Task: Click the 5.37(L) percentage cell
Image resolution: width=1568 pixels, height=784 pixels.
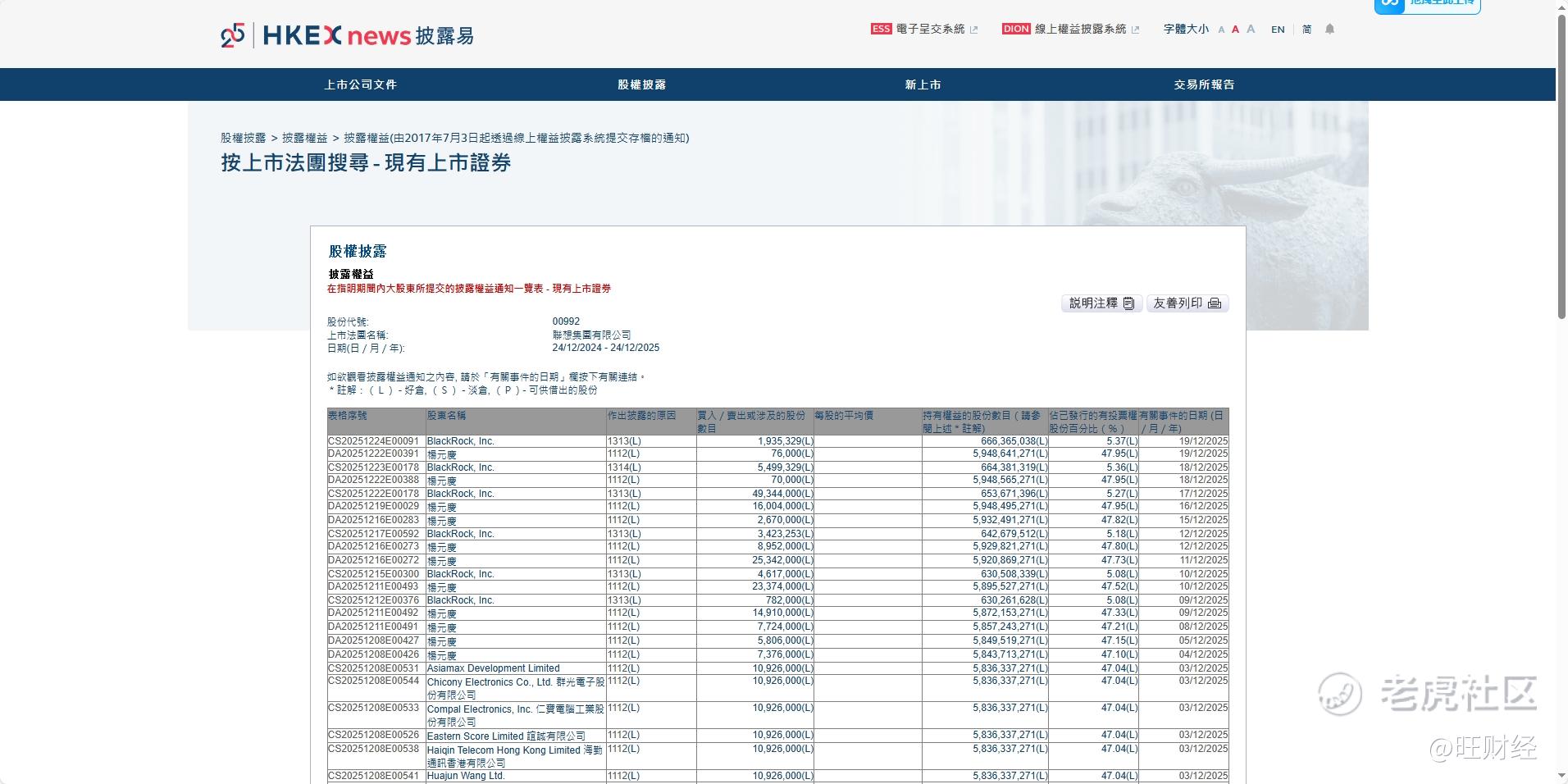Action: pos(1123,441)
